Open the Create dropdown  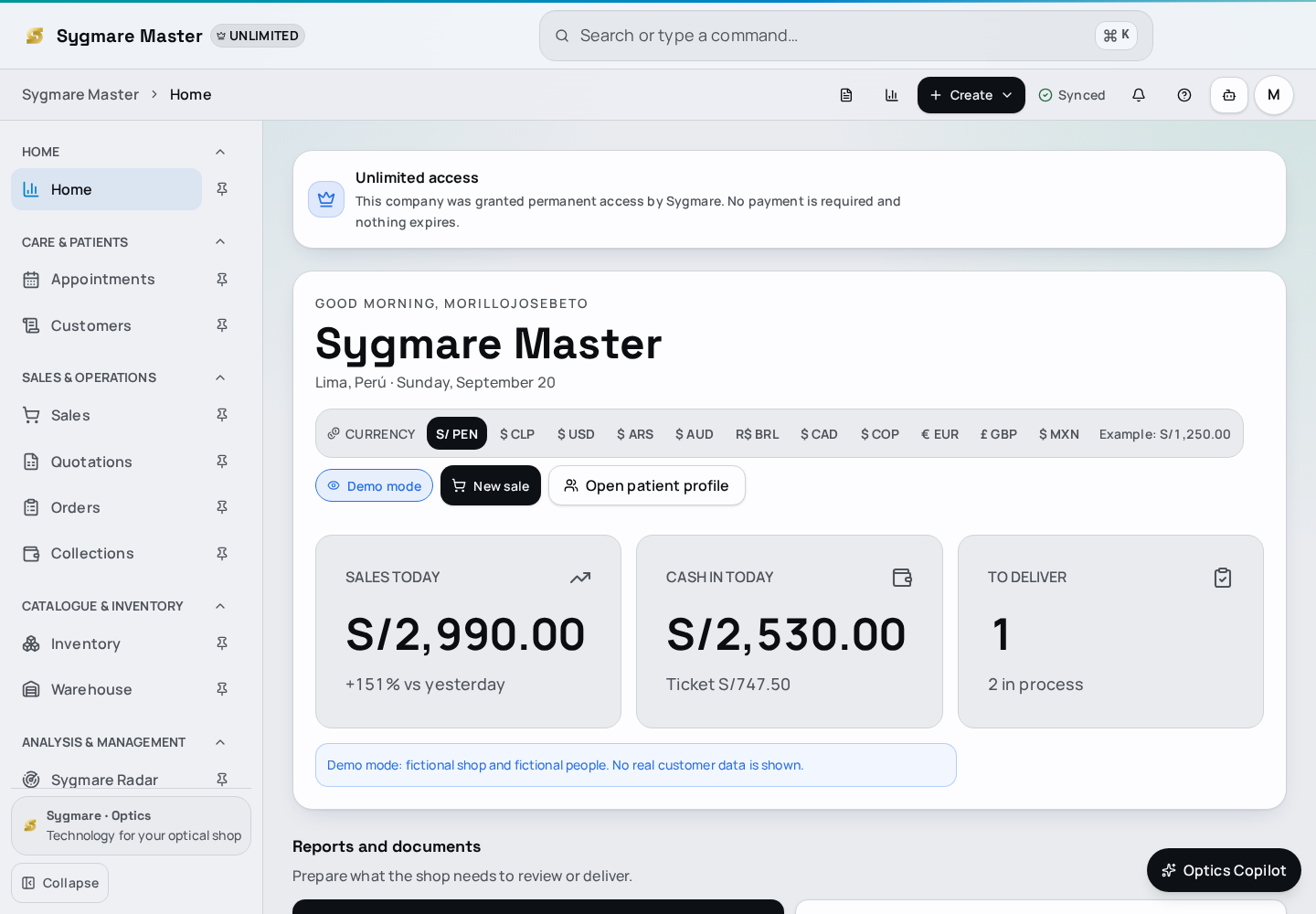pyautogui.click(x=971, y=95)
